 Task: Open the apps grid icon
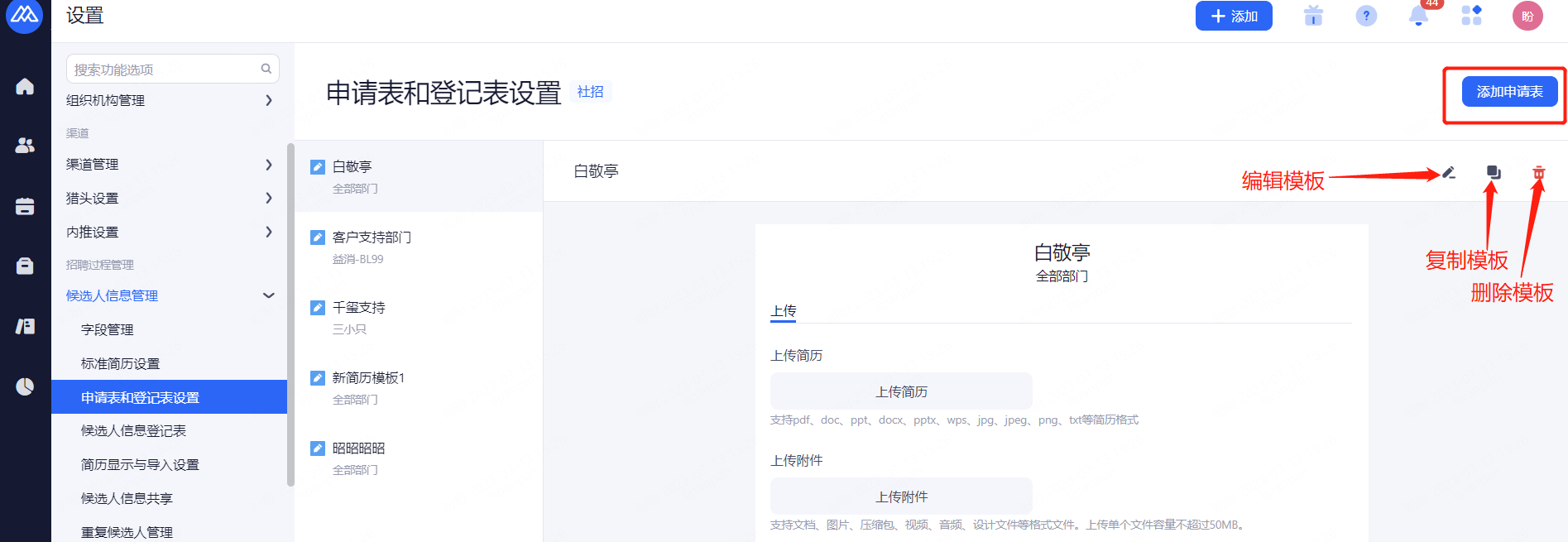click(x=1471, y=16)
